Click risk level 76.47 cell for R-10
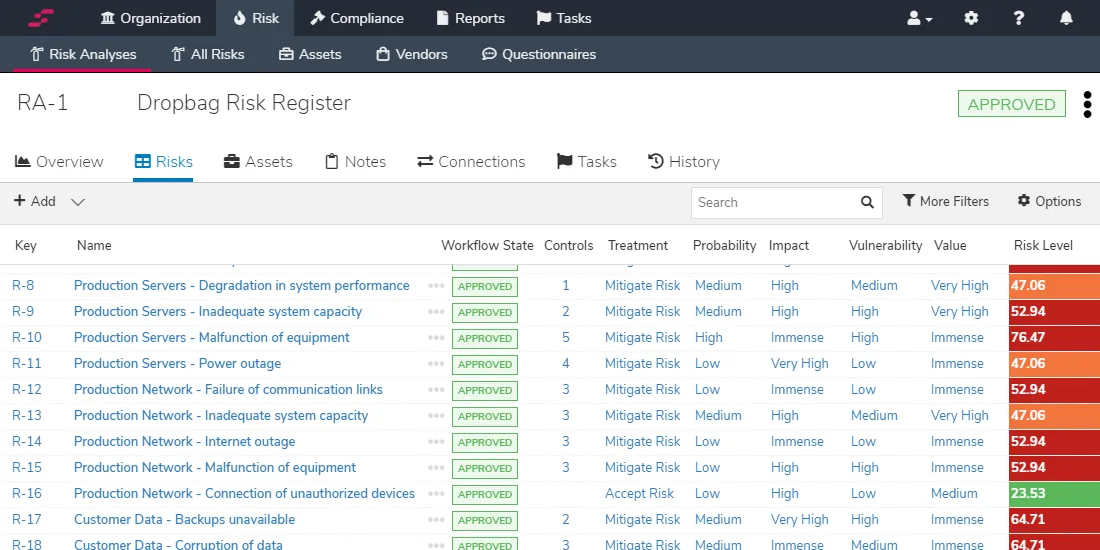 tap(1054, 337)
